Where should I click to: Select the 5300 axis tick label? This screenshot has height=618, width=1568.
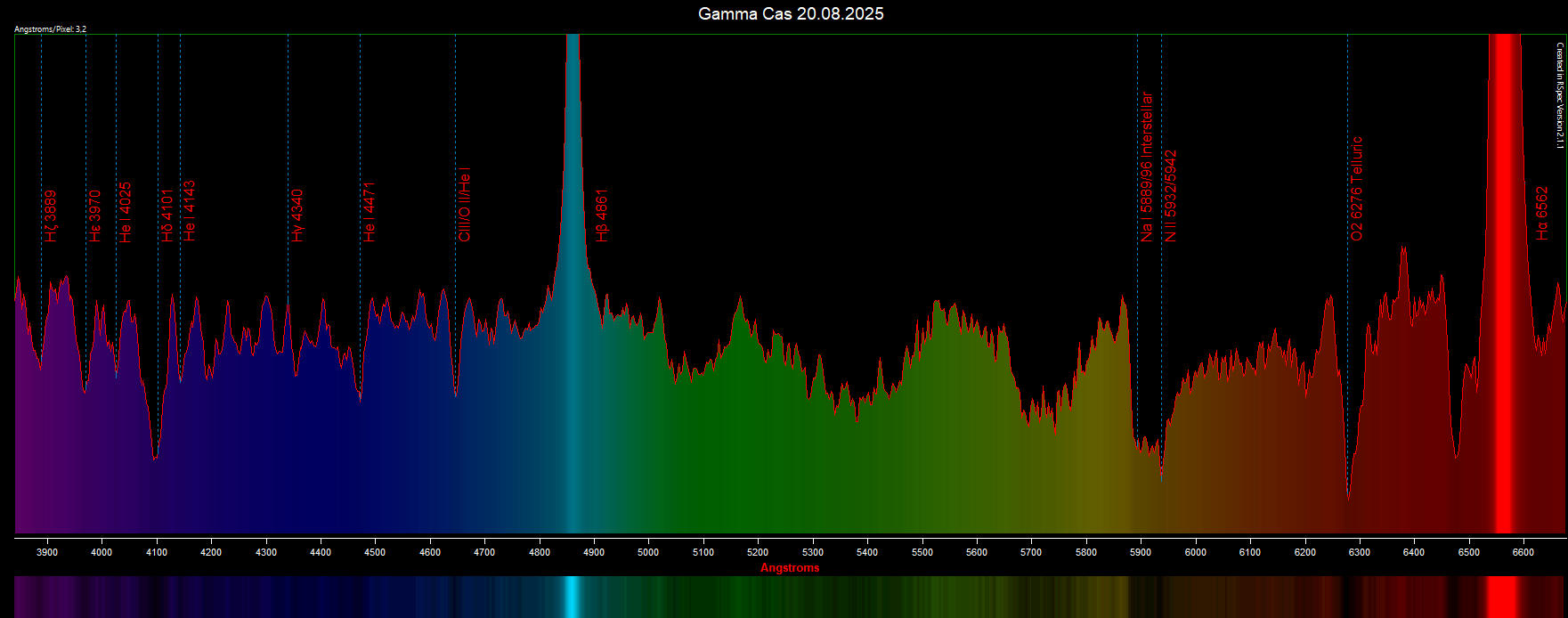(x=813, y=552)
